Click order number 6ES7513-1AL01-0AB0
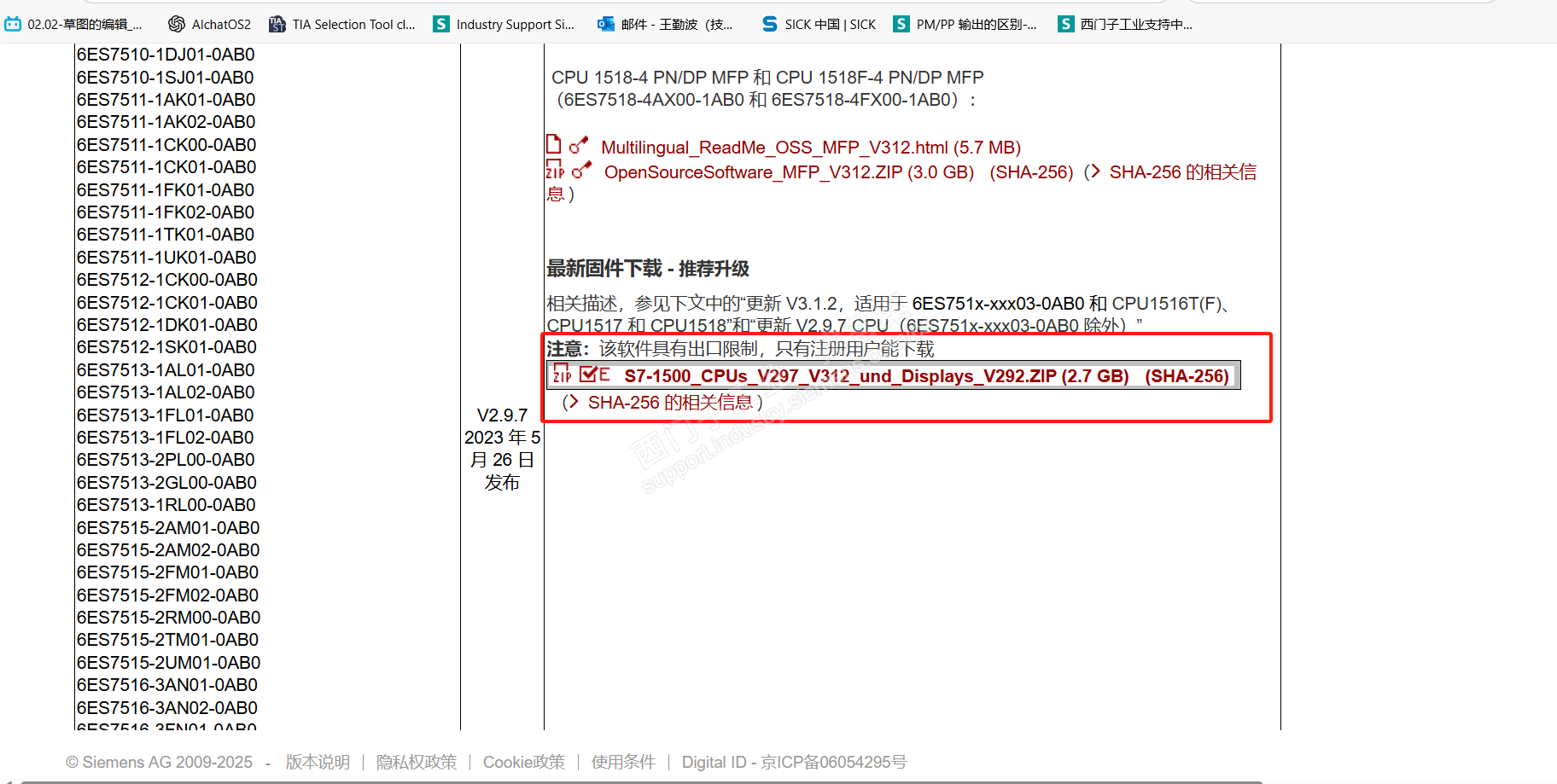This screenshot has width=1557, height=784. pyautogui.click(x=166, y=370)
